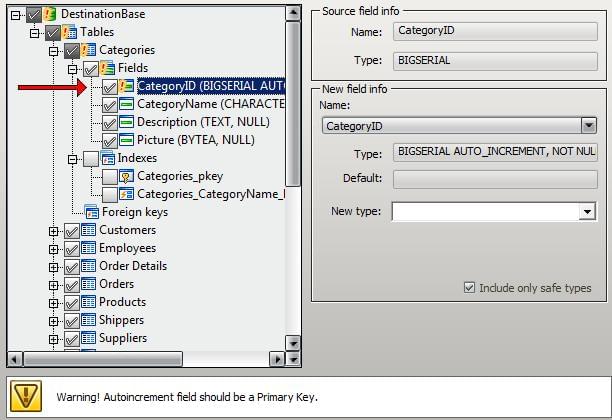Toggle Include only safe types checkbox
Image resolution: width=612 pixels, height=420 pixels.
[469, 288]
